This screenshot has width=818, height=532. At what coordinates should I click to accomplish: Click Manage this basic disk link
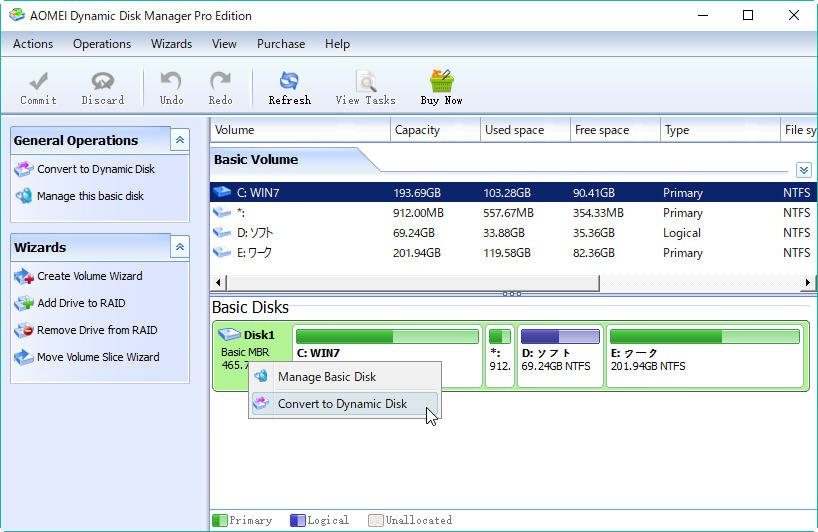[90, 196]
